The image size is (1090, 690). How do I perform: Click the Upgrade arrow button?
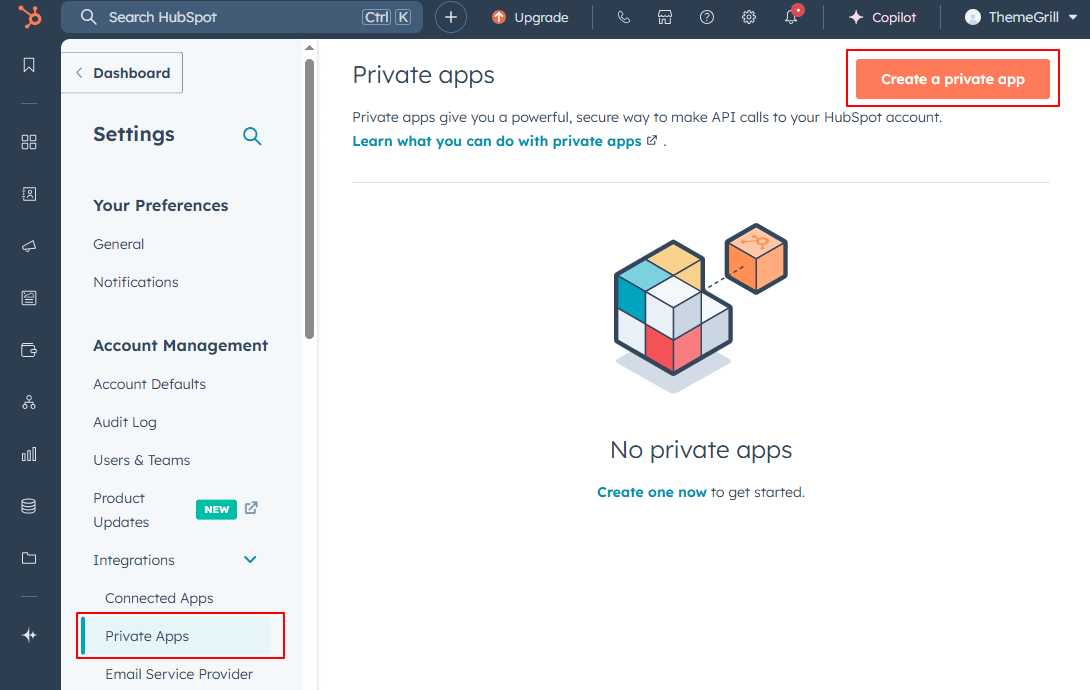[530, 17]
